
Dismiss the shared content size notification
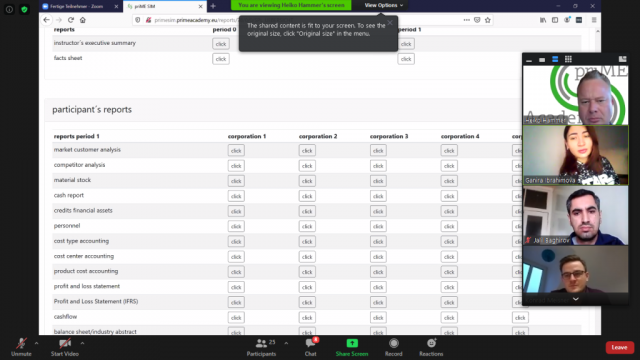click(390, 23)
